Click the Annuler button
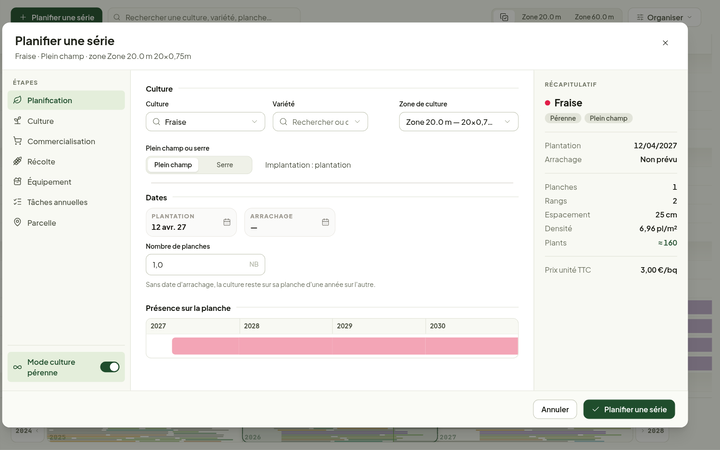720x450 pixels. click(x=555, y=409)
